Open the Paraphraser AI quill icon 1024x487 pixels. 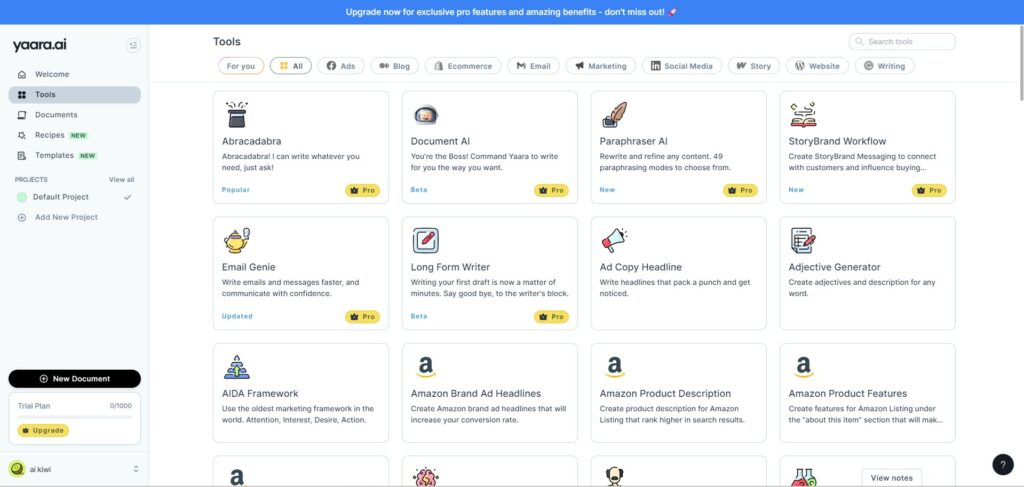point(614,115)
